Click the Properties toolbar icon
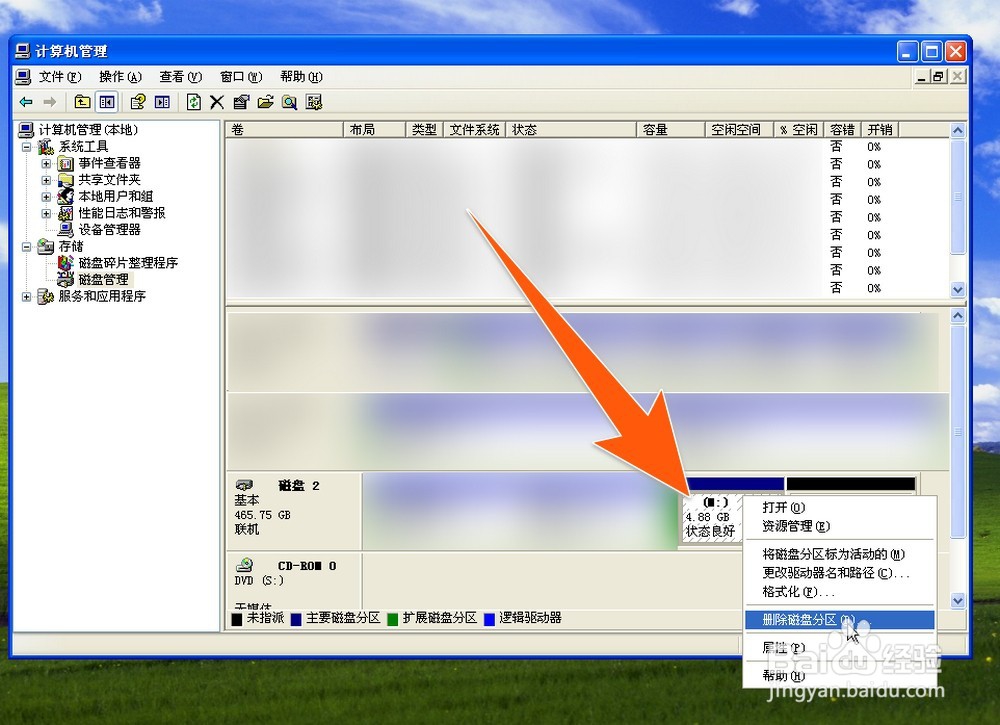The height and width of the screenshot is (725, 1000). 241,102
